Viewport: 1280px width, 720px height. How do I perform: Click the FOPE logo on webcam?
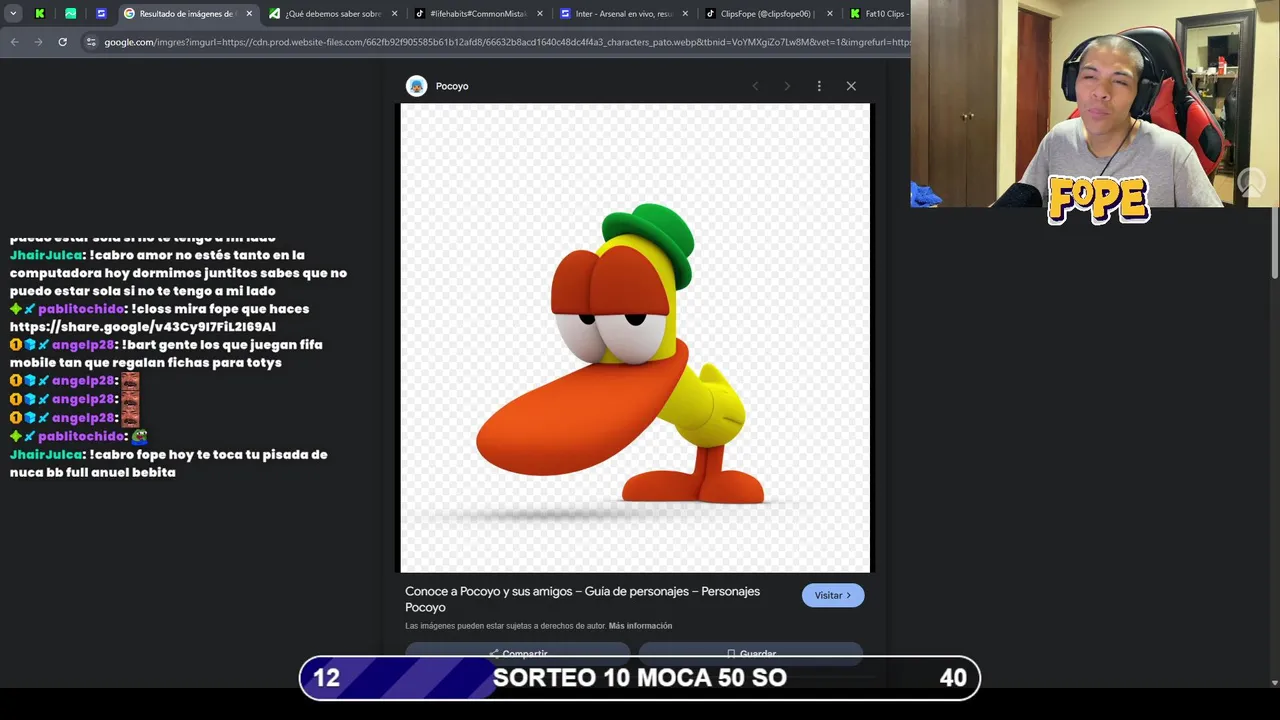[1098, 199]
